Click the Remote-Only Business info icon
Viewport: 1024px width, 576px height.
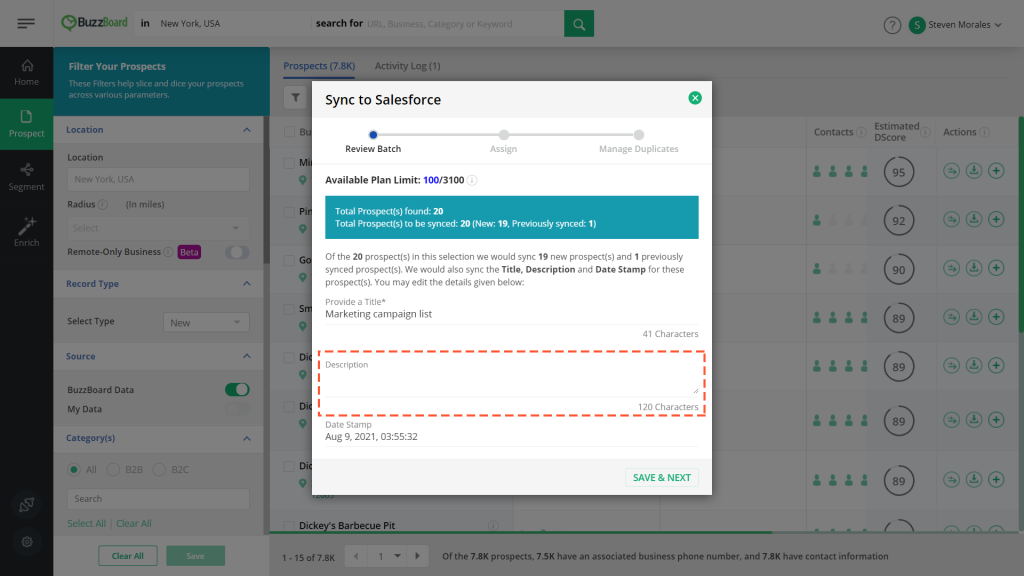click(168, 252)
